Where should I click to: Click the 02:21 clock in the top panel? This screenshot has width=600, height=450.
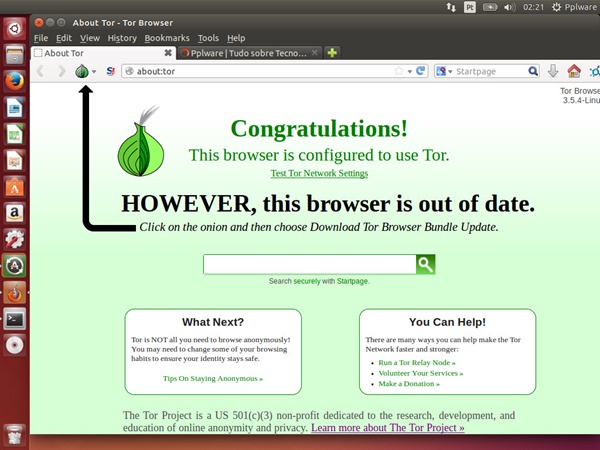click(x=533, y=7)
